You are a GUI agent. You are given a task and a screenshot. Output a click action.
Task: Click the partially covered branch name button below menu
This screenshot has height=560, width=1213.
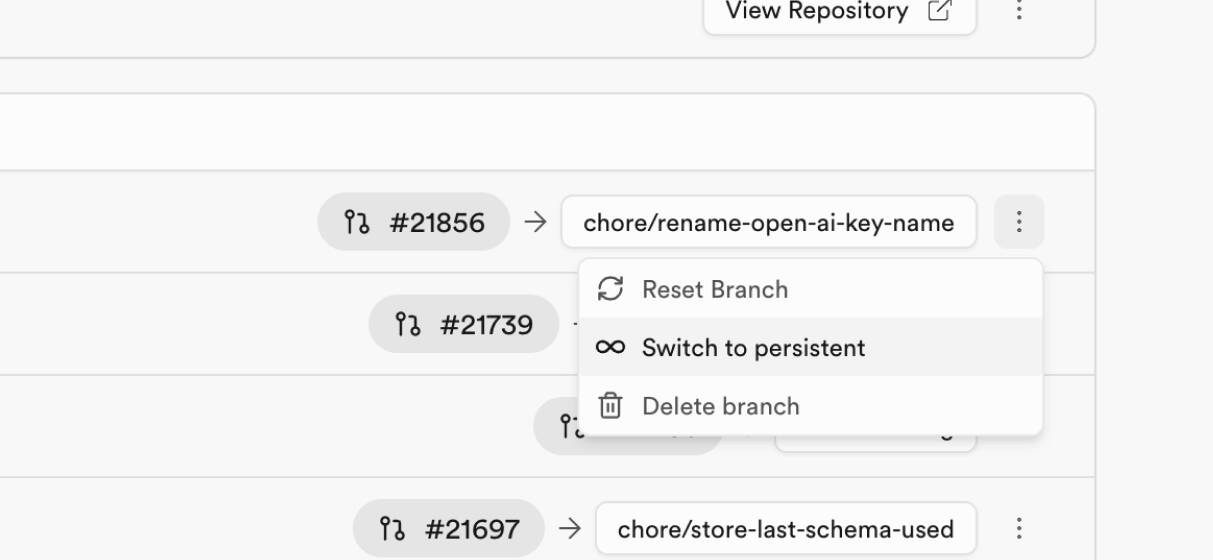coord(876,442)
